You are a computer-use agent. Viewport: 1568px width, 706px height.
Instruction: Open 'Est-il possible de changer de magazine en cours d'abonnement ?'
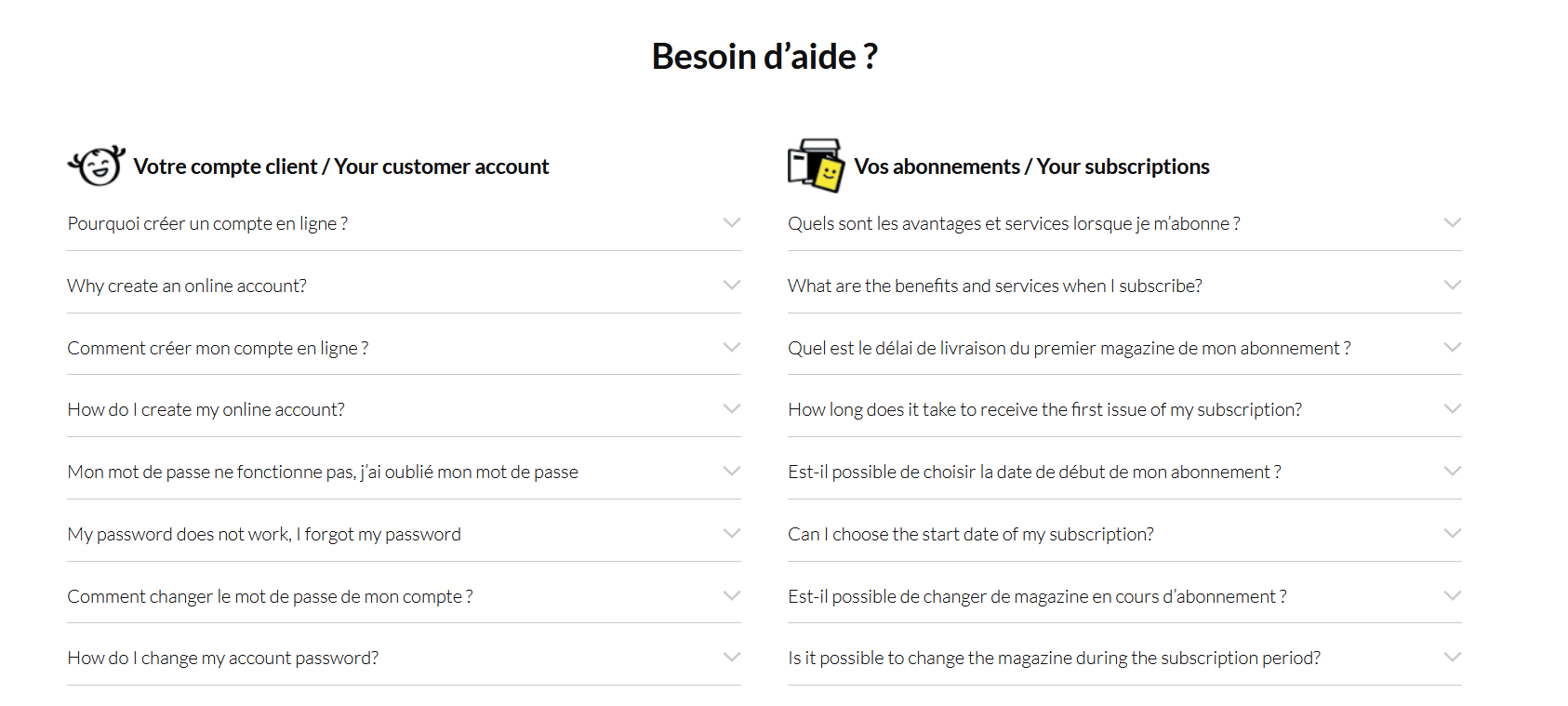1037,596
